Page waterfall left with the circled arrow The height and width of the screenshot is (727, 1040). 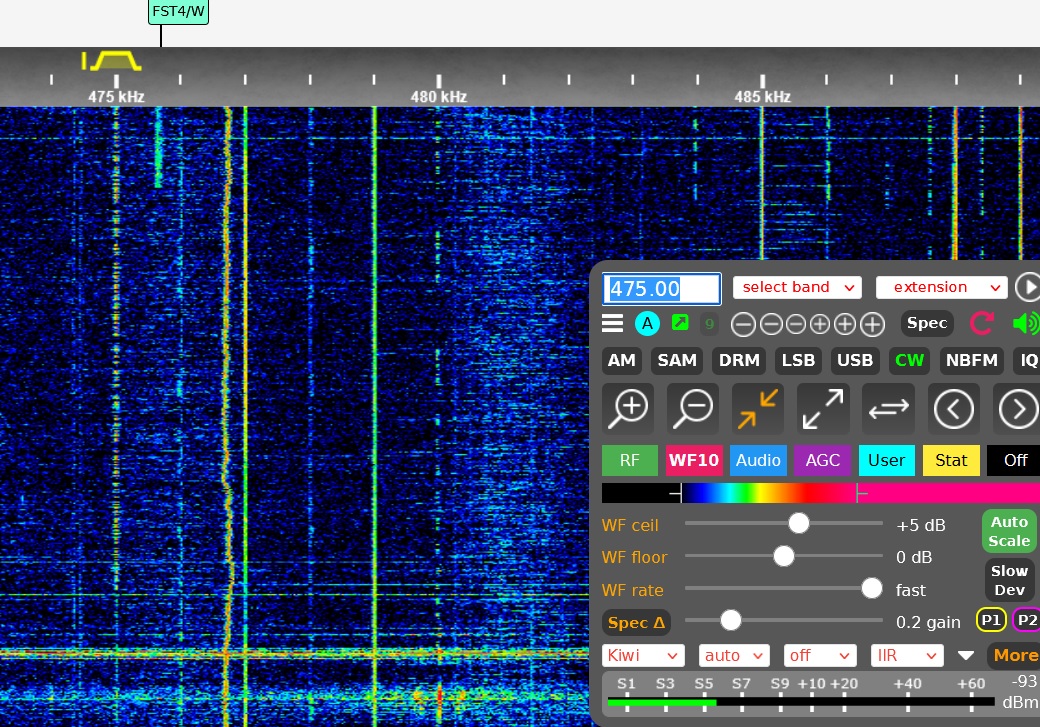coord(953,408)
